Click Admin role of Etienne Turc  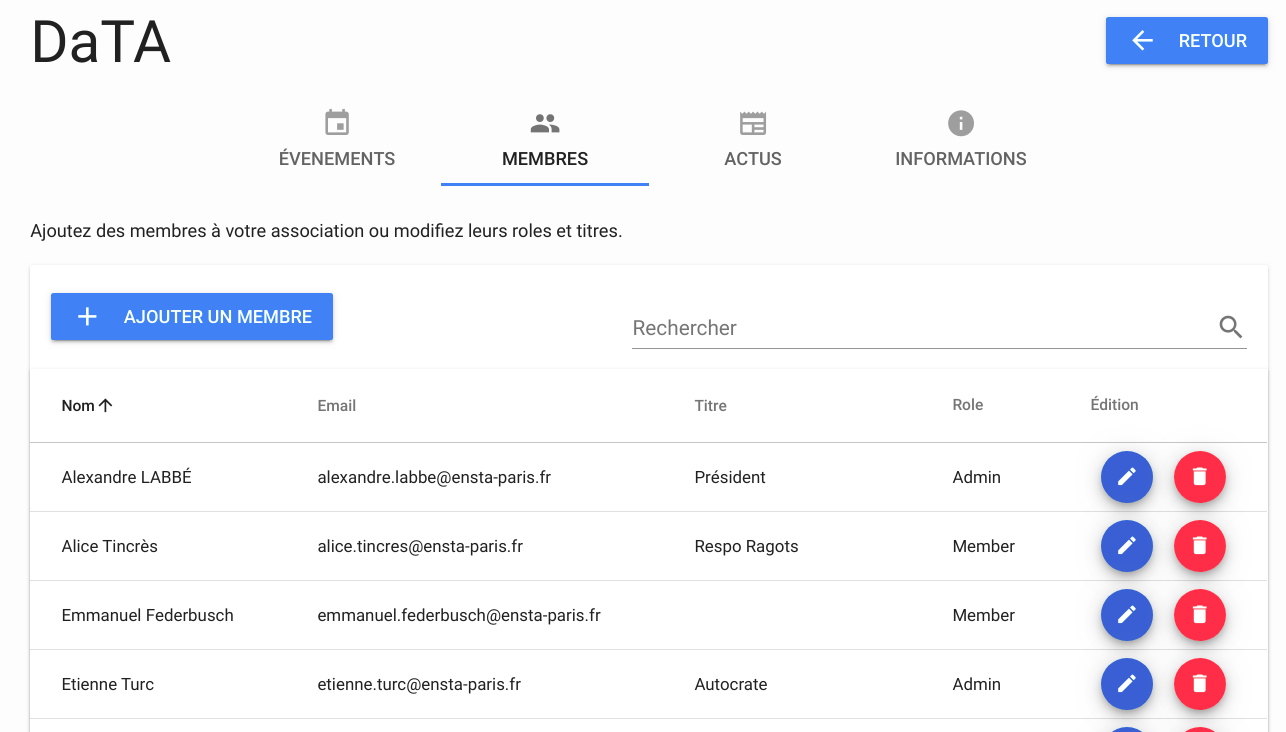point(977,684)
